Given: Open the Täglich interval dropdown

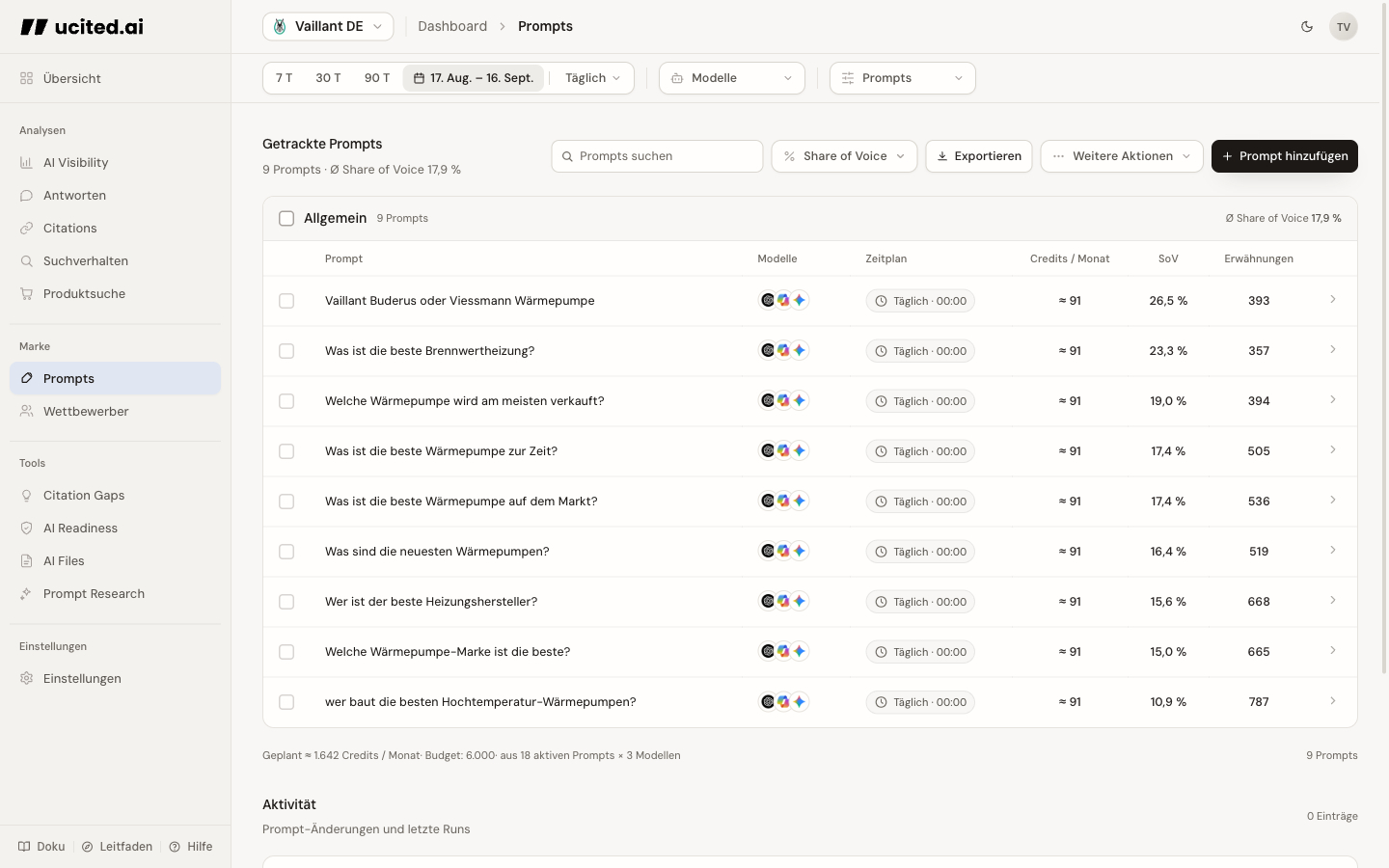Looking at the screenshot, I should (x=592, y=78).
